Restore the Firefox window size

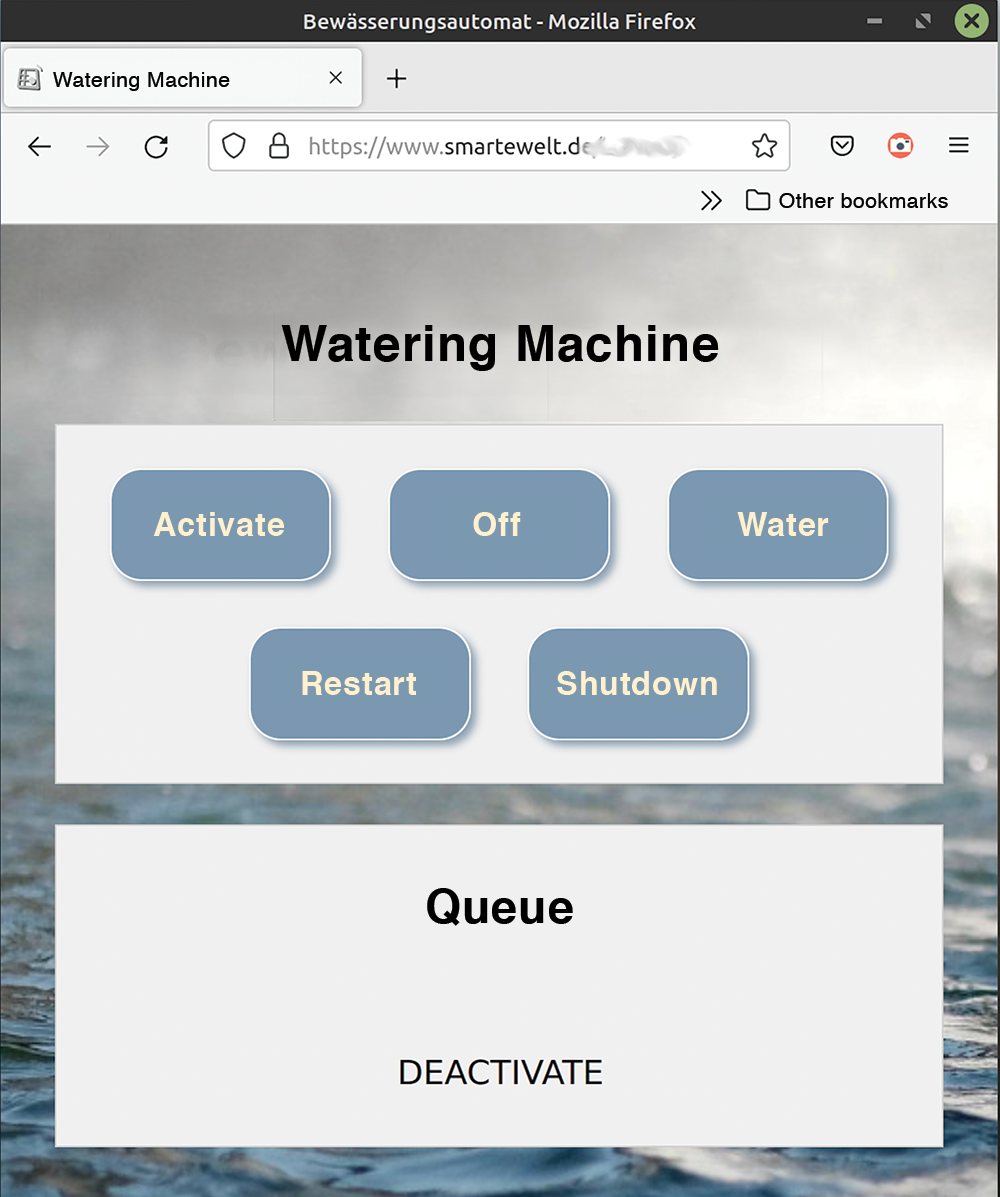(x=923, y=21)
